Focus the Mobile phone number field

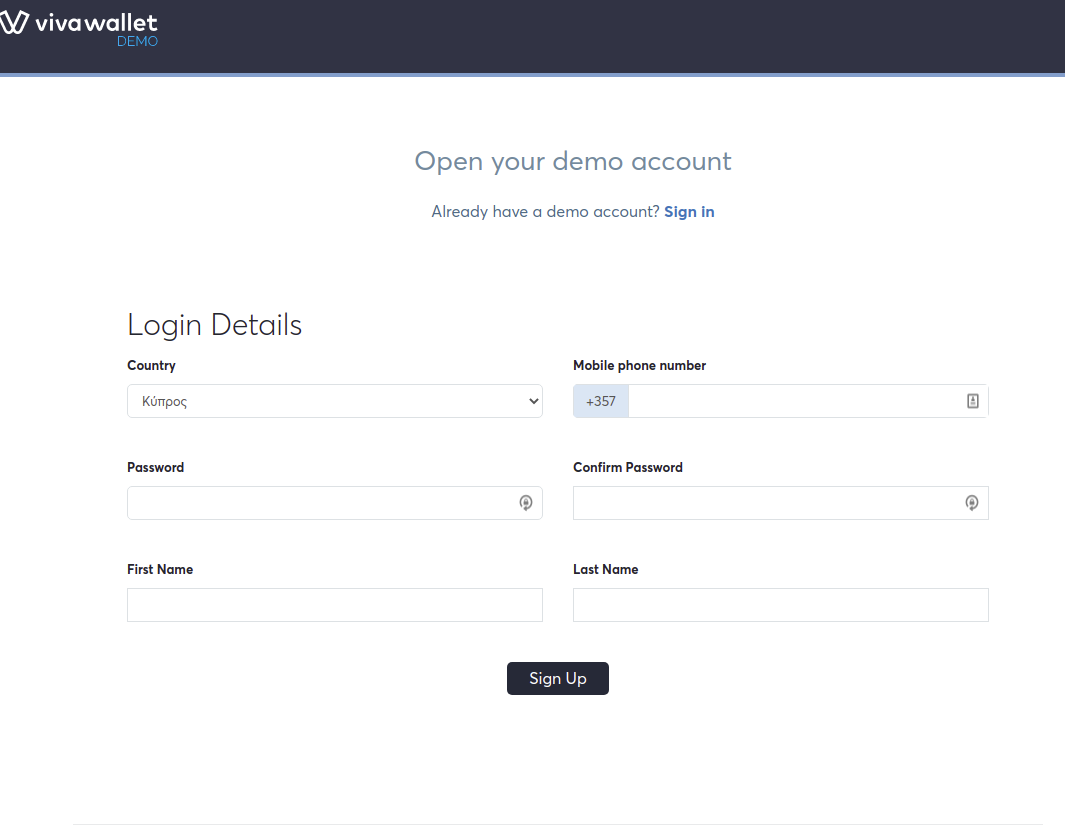pos(790,401)
